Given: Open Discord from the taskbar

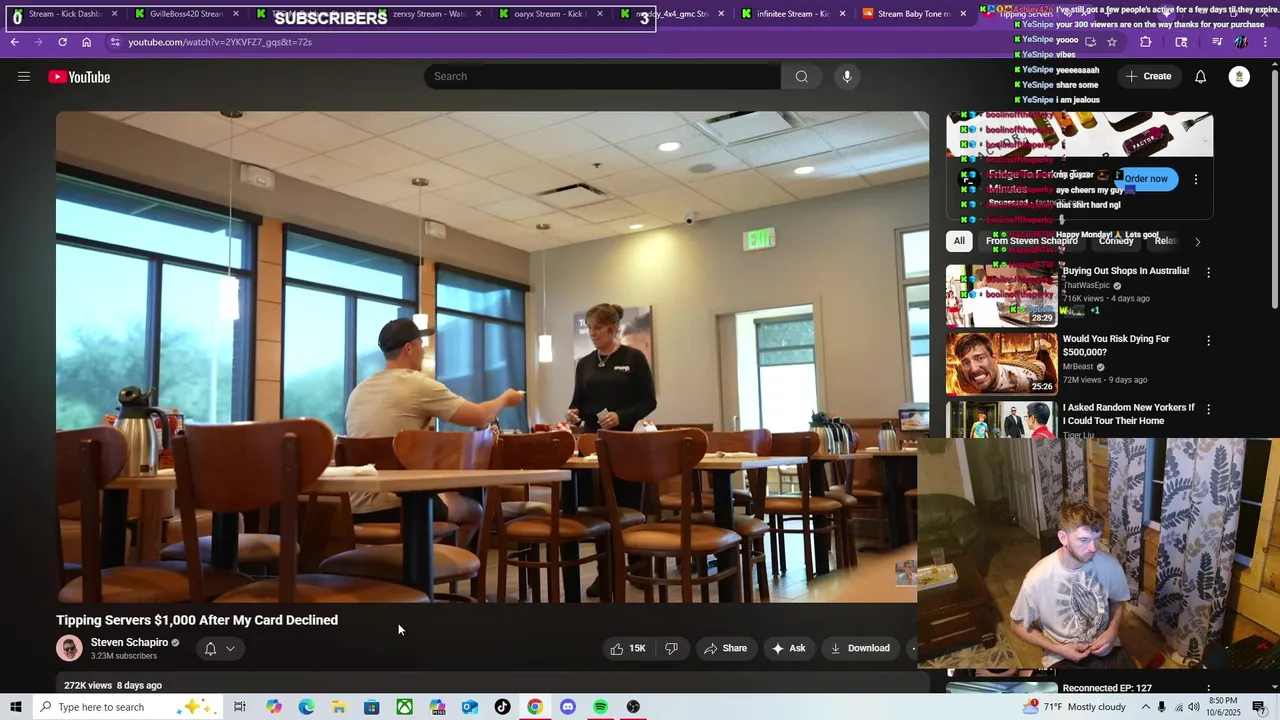Looking at the screenshot, I should pyautogui.click(x=568, y=707).
